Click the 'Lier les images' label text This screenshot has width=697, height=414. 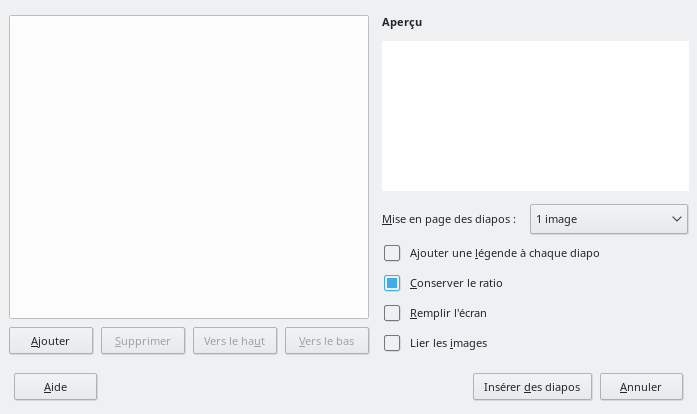coord(448,343)
